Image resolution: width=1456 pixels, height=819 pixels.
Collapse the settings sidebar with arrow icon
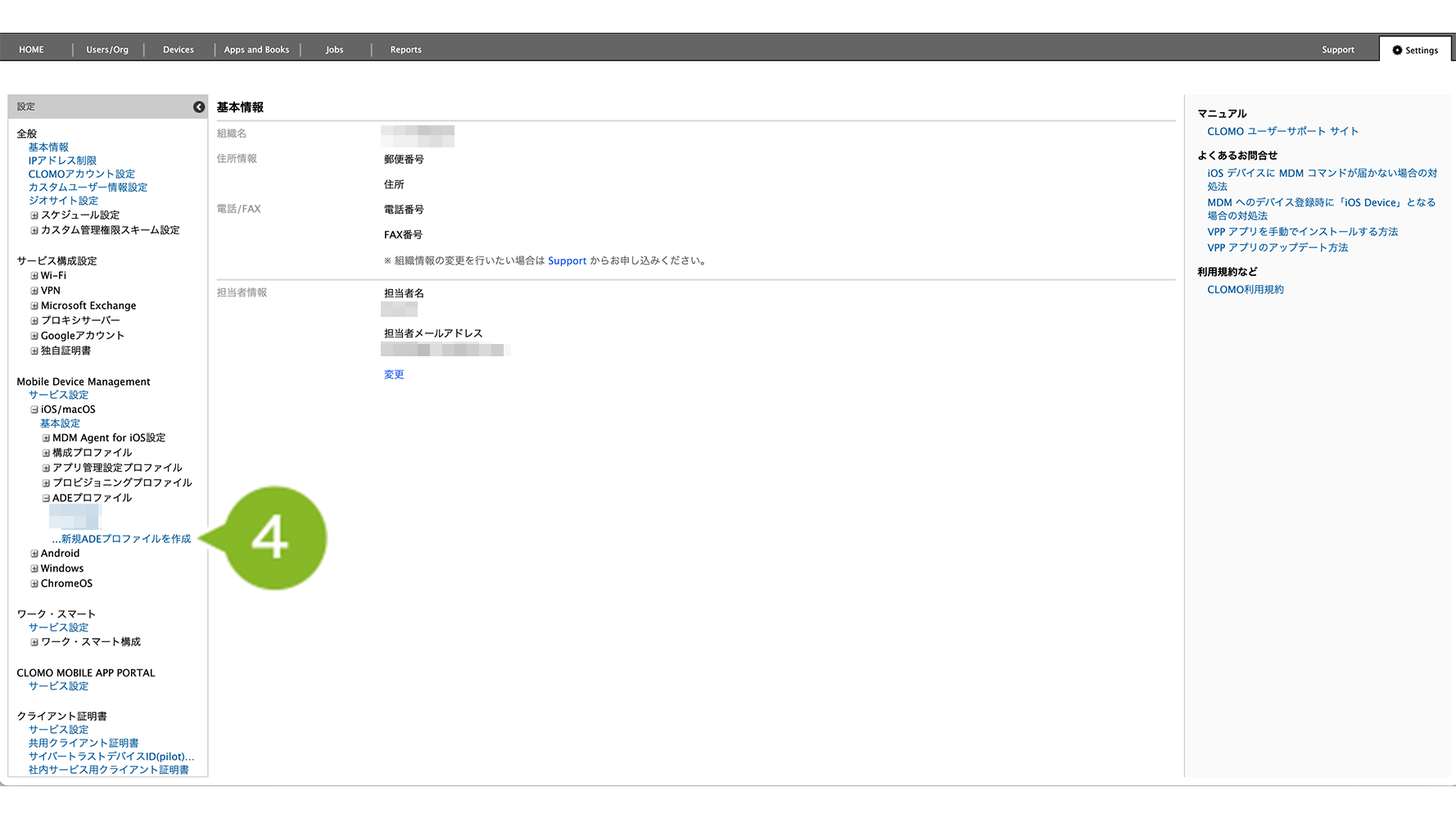[199, 107]
